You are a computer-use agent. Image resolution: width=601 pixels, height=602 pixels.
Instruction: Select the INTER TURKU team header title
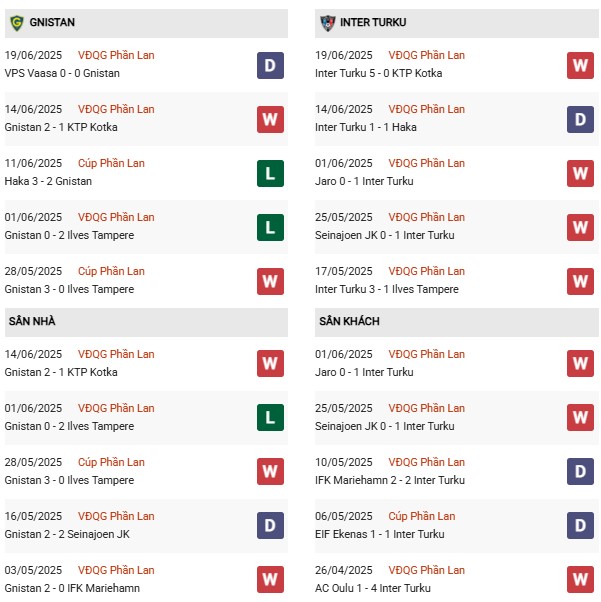point(373,23)
